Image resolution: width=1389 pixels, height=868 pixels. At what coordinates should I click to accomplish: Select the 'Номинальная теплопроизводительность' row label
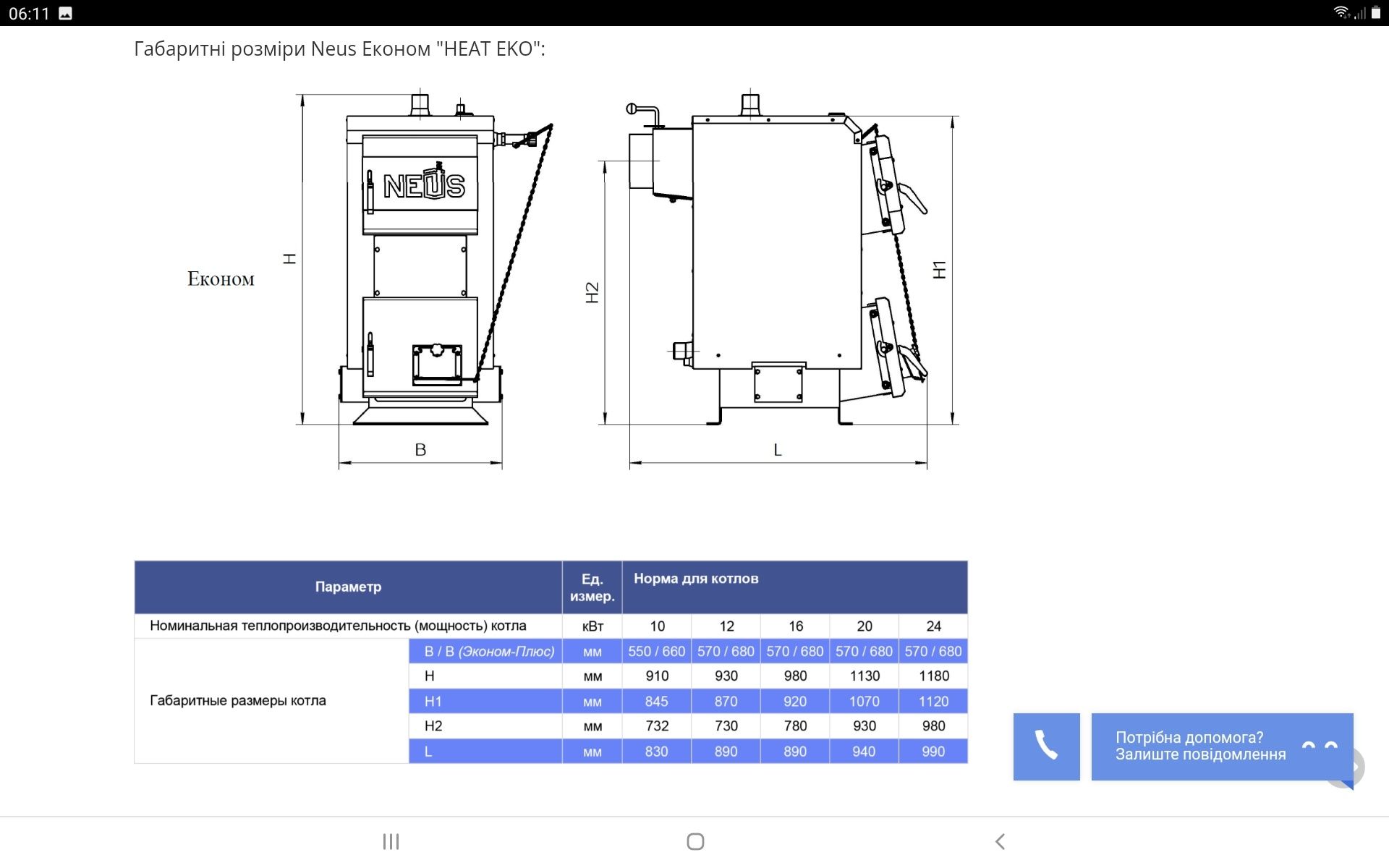click(338, 626)
